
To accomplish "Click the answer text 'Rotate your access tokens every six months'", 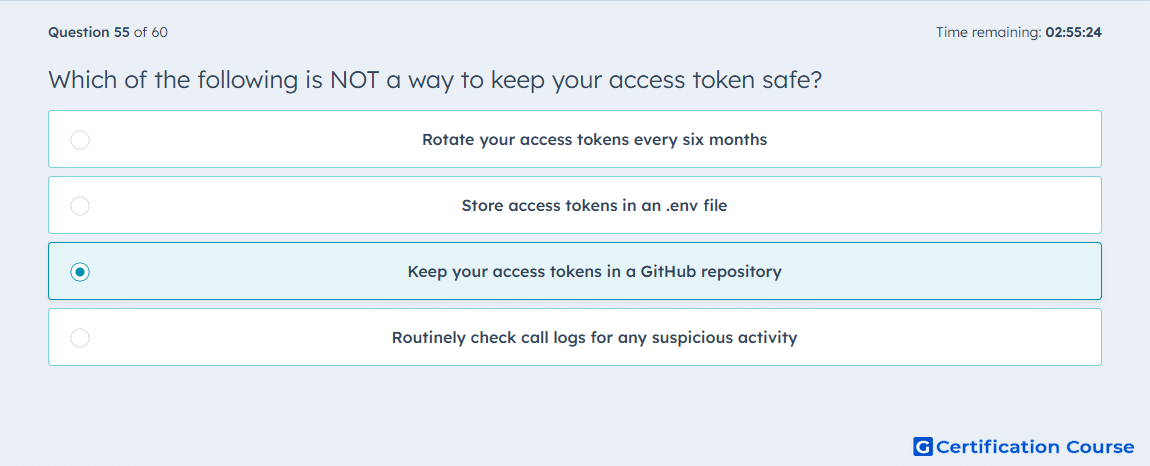I will pos(594,139).
